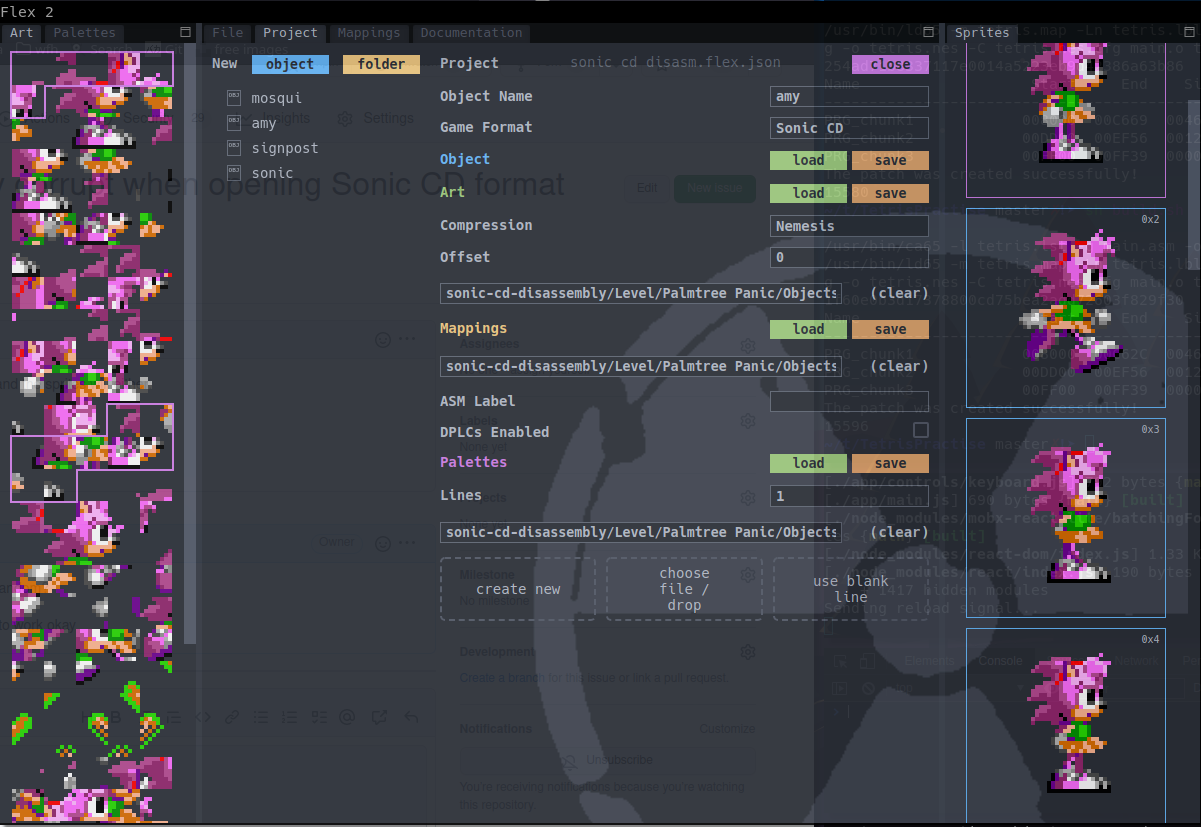Click the choose file / drop box

point(684,589)
